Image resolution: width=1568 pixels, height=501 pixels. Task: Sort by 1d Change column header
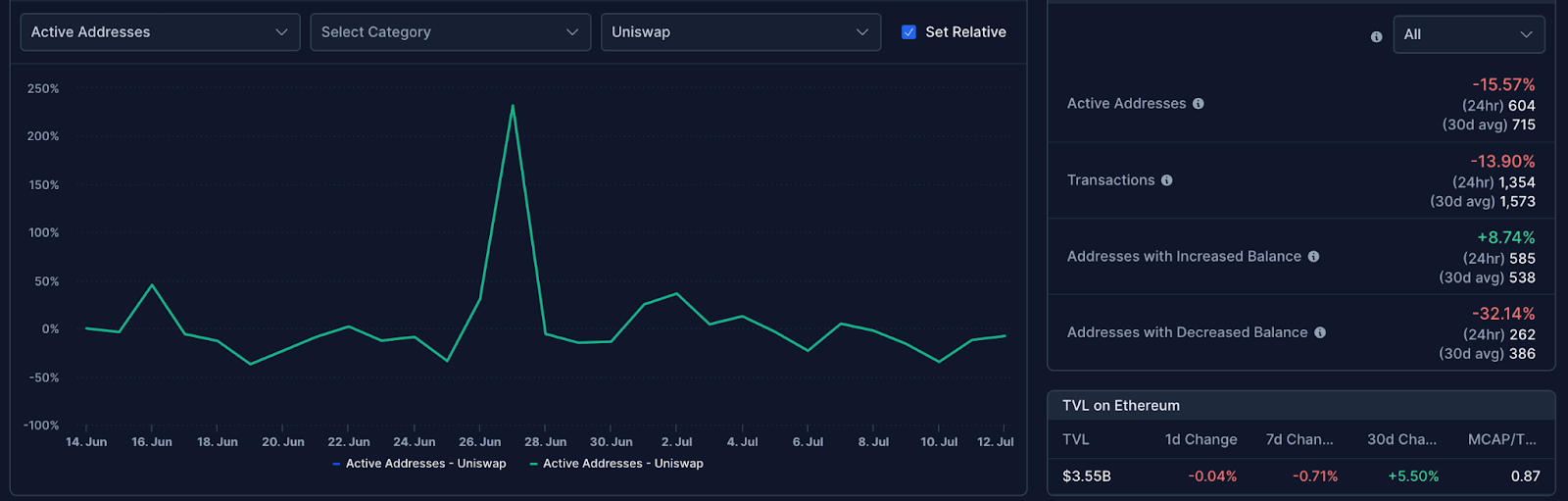coord(1200,439)
